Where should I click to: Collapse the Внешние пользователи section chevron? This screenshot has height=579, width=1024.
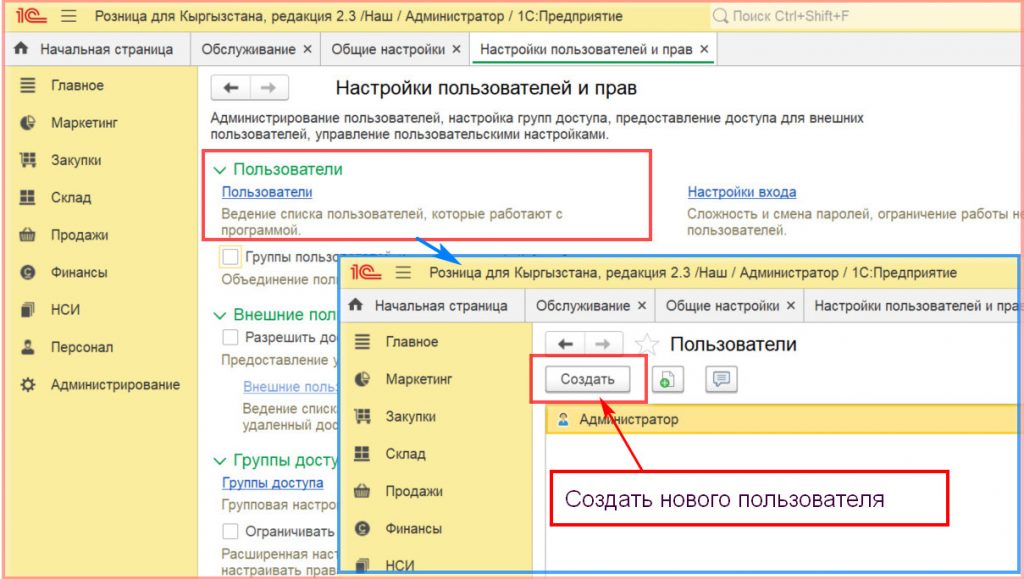tap(219, 315)
